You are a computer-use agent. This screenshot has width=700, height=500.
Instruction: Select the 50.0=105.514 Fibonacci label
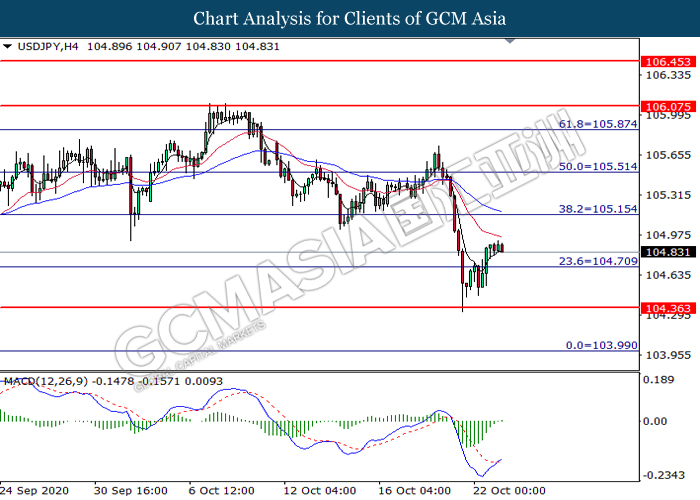(598, 167)
